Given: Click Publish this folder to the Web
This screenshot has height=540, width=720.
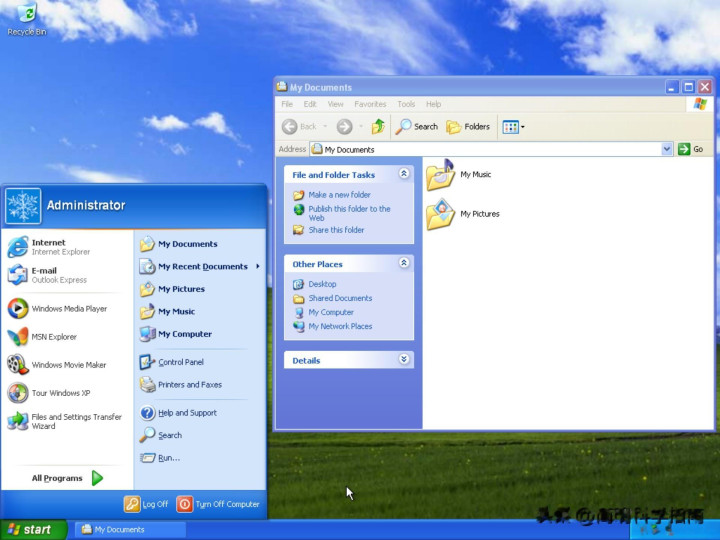Looking at the screenshot, I should tap(342, 213).
